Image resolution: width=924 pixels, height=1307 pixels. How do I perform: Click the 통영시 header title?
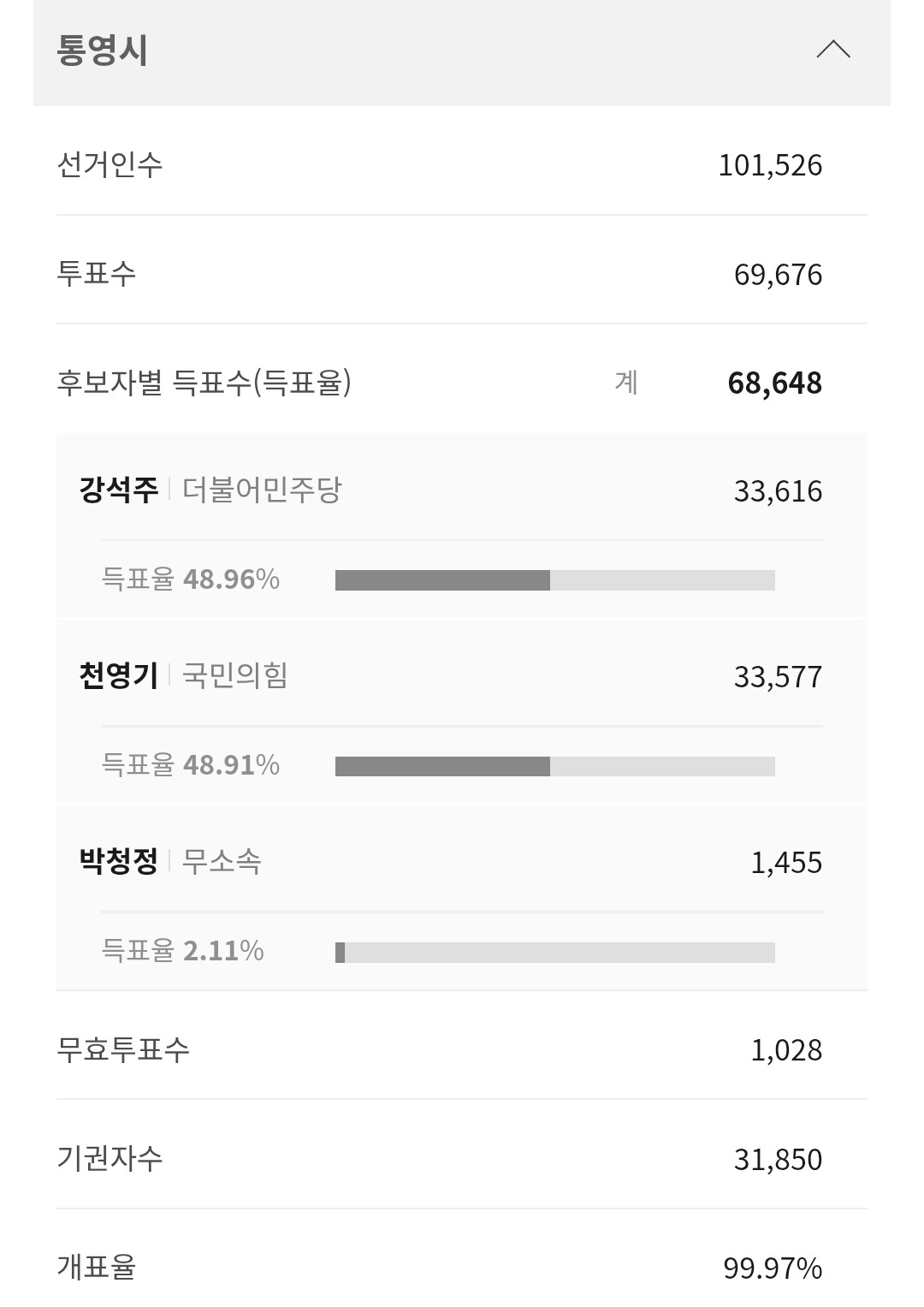click(102, 50)
